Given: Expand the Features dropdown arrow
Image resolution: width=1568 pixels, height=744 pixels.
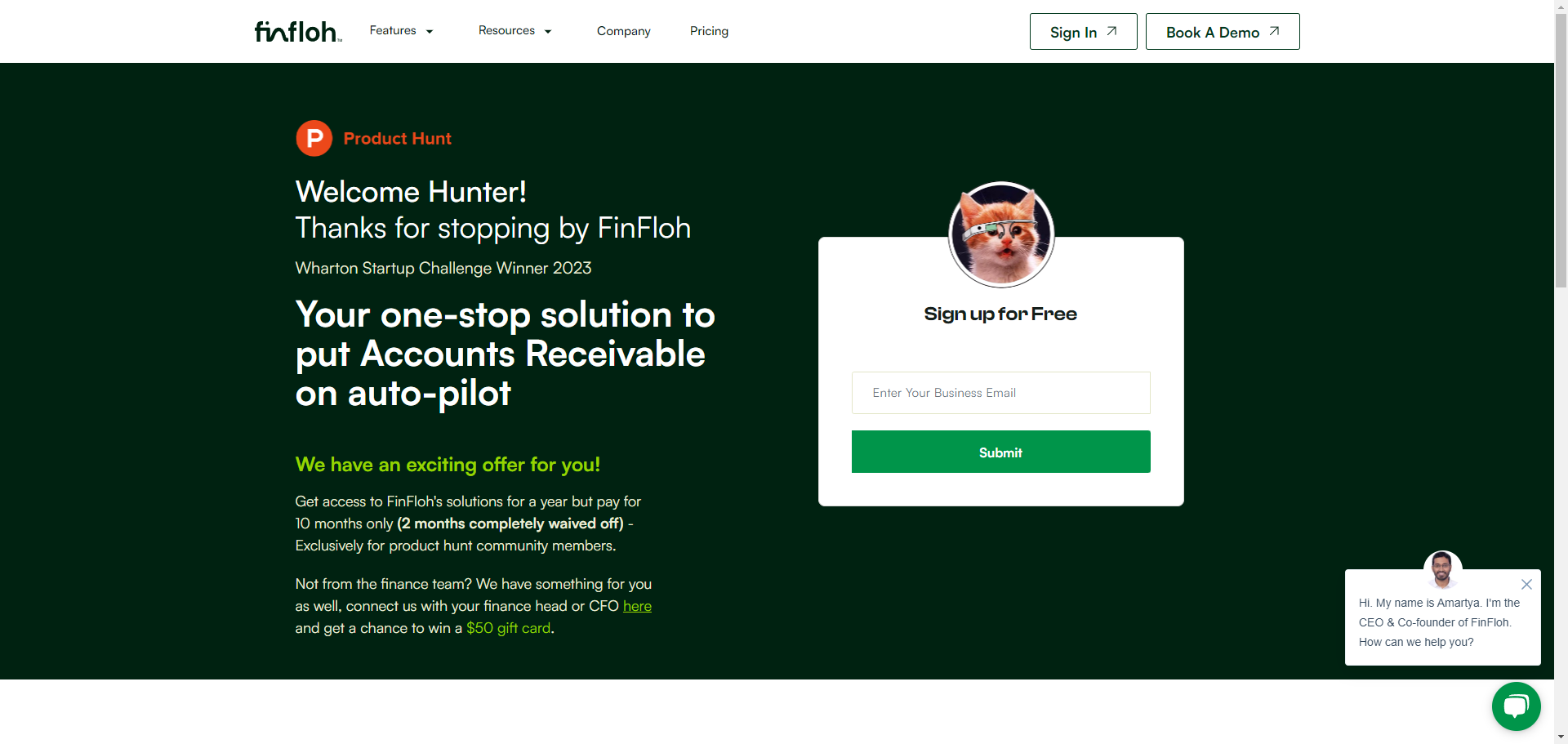Looking at the screenshot, I should tap(430, 32).
